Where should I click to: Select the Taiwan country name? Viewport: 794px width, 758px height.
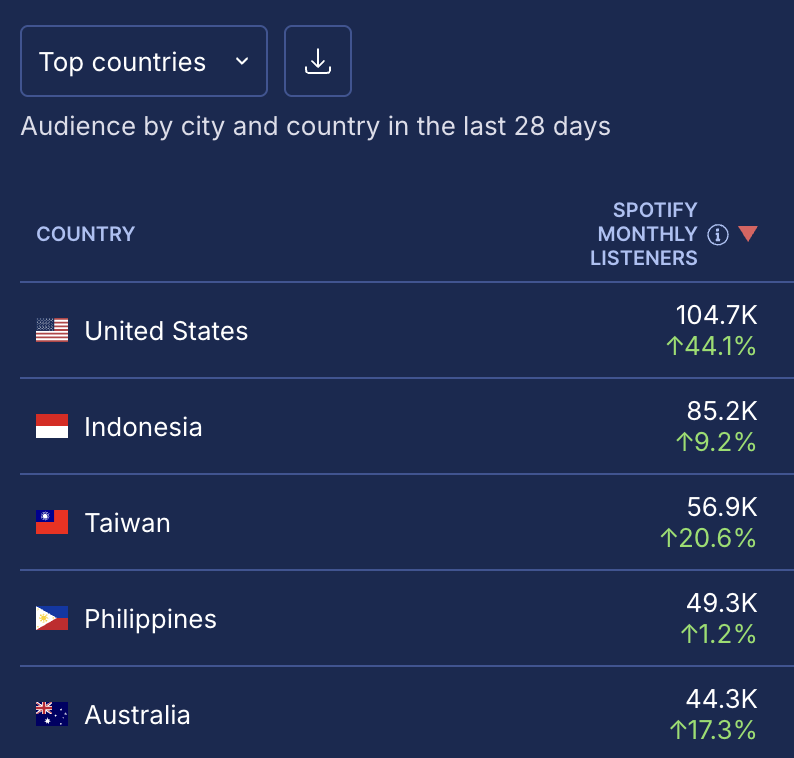(128, 523)
